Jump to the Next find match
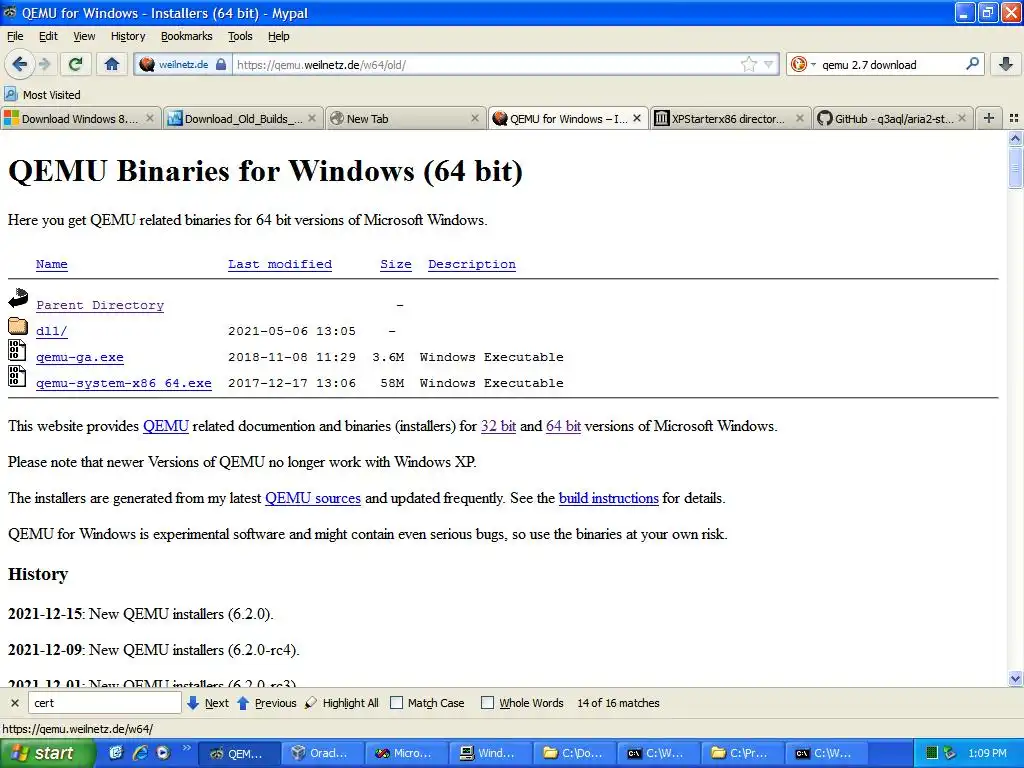This screenshot has width=1024, height=768. tap(208, 703)
